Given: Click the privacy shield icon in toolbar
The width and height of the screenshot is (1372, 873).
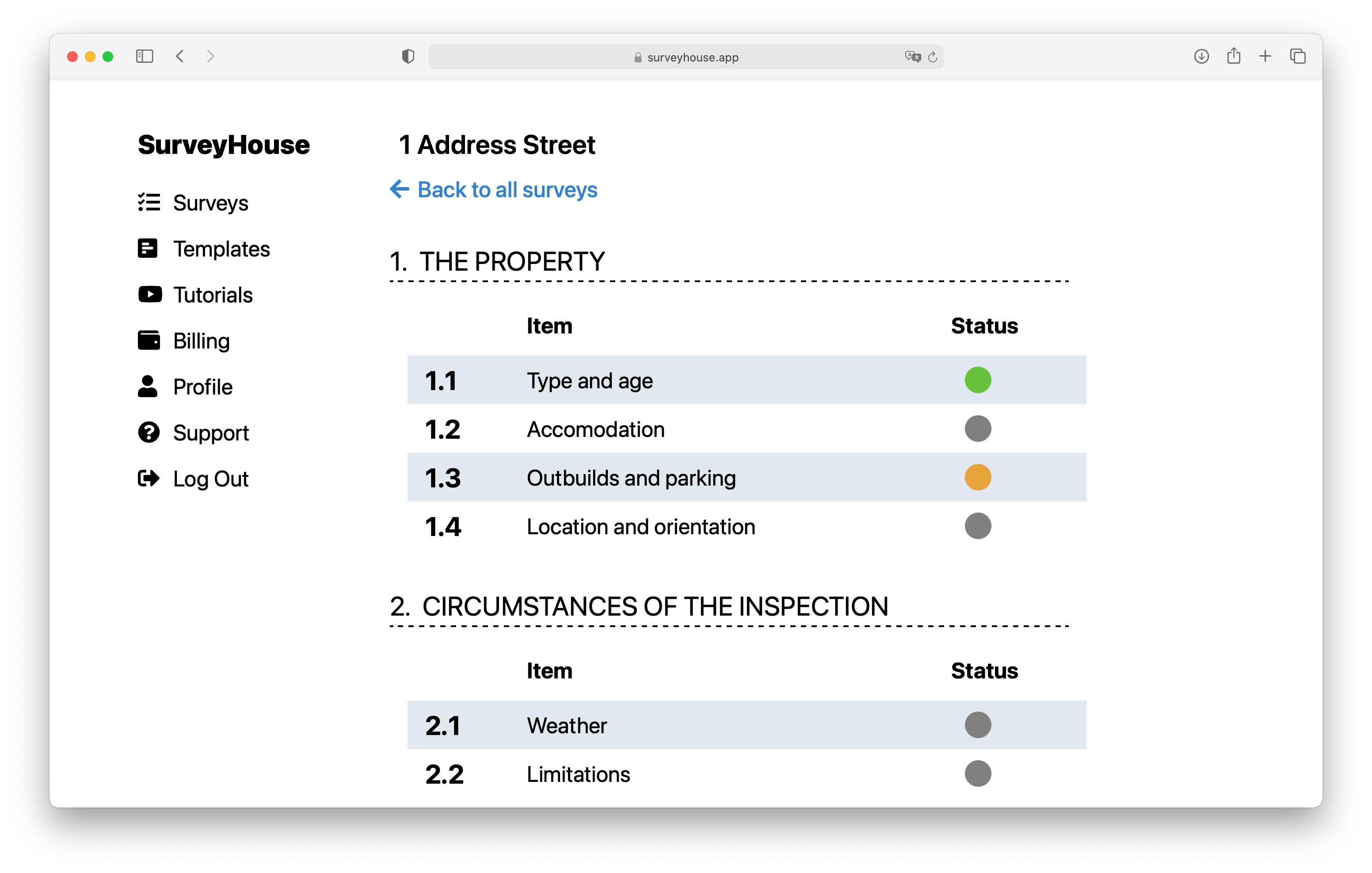Looking at the screenshot, I should tap(408, 57).
